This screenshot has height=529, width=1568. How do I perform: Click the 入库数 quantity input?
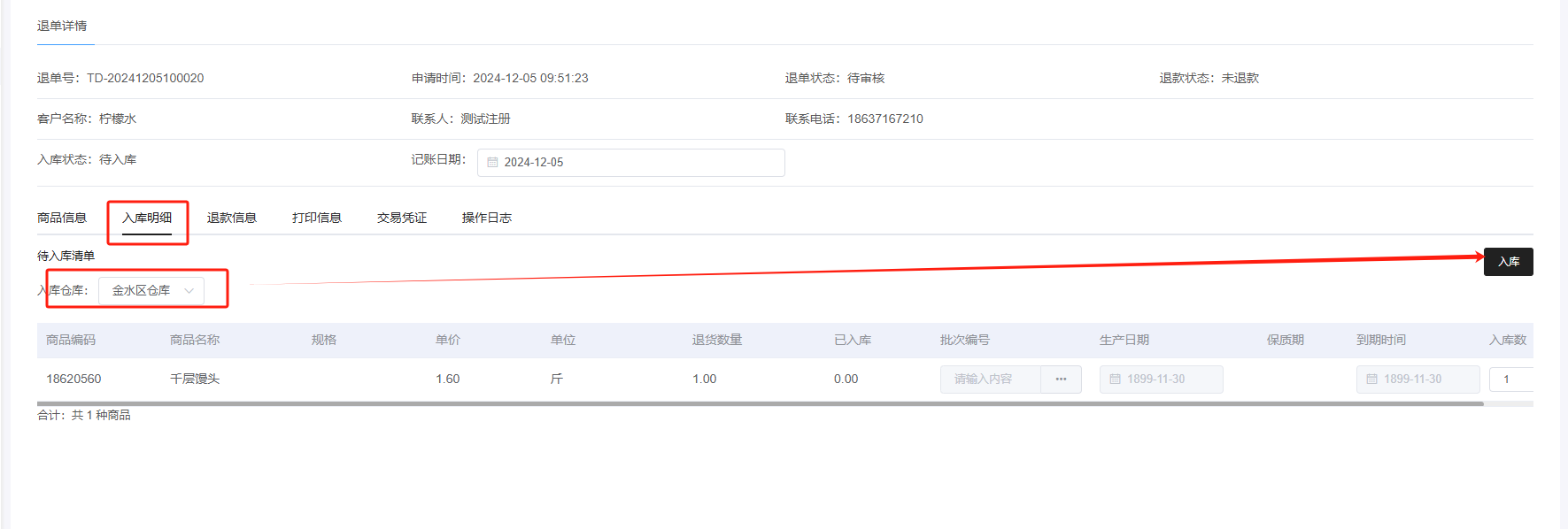[1510, 379]
